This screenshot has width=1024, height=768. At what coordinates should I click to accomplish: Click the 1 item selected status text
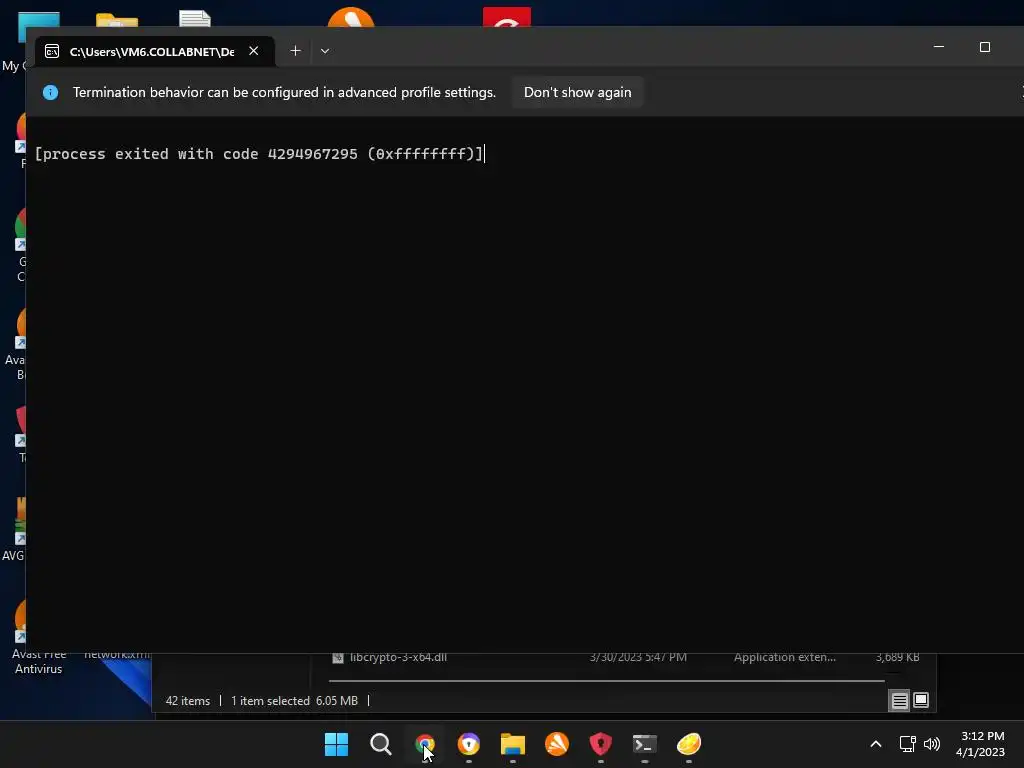270,701
